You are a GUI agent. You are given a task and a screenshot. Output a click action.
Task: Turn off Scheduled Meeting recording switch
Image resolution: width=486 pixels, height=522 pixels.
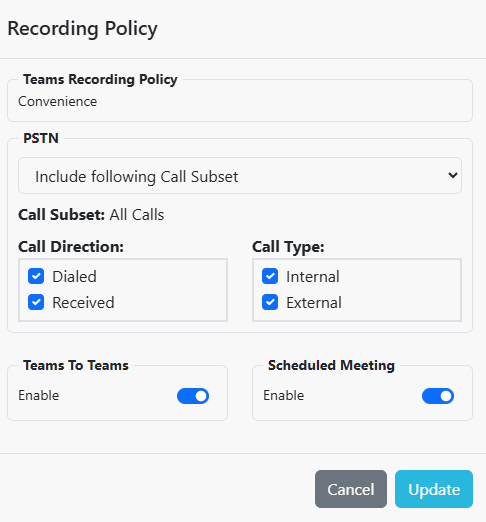[438, 396]
